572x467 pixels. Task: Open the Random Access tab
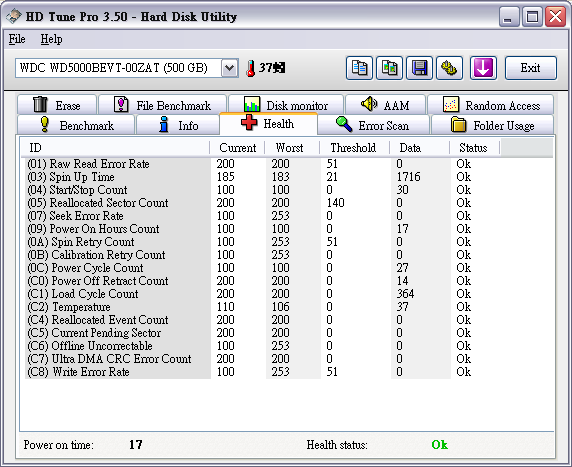(x=491, y=105)
